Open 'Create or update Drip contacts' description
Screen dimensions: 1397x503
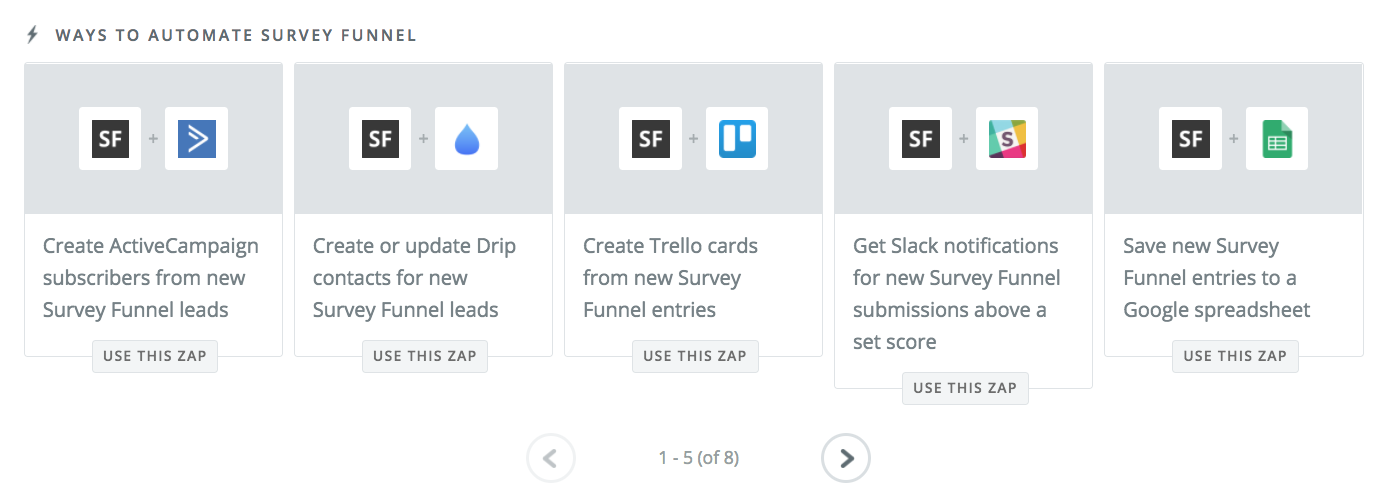point(413,278)
